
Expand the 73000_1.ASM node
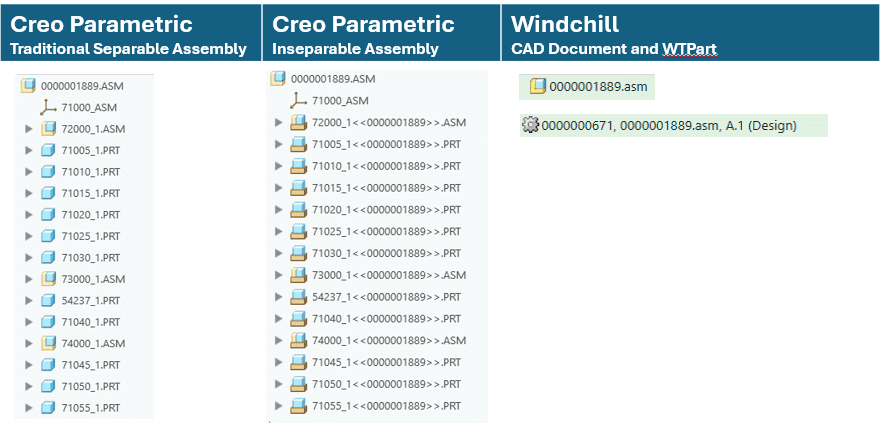coord(29,279)
